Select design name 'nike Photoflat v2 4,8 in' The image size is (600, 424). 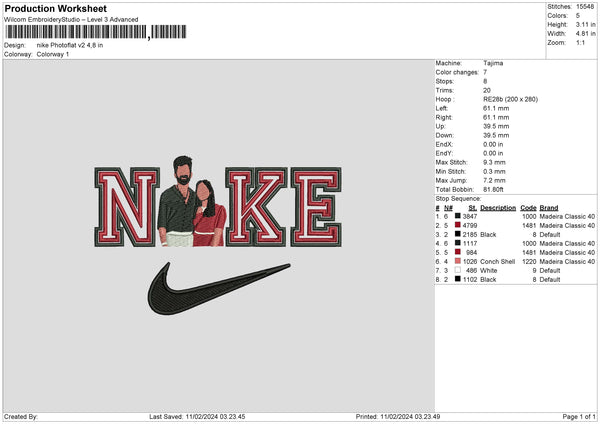(x=70, y=45)
